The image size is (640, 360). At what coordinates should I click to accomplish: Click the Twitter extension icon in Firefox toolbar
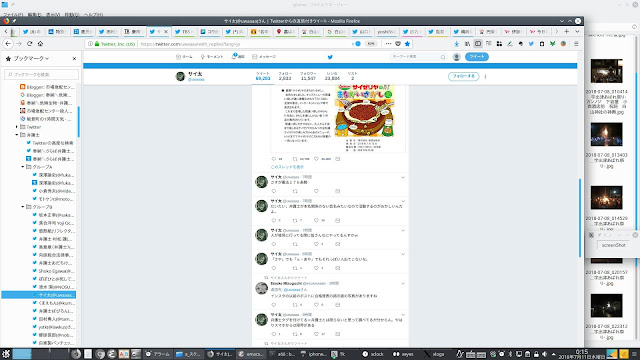click(x=531, y=44)
